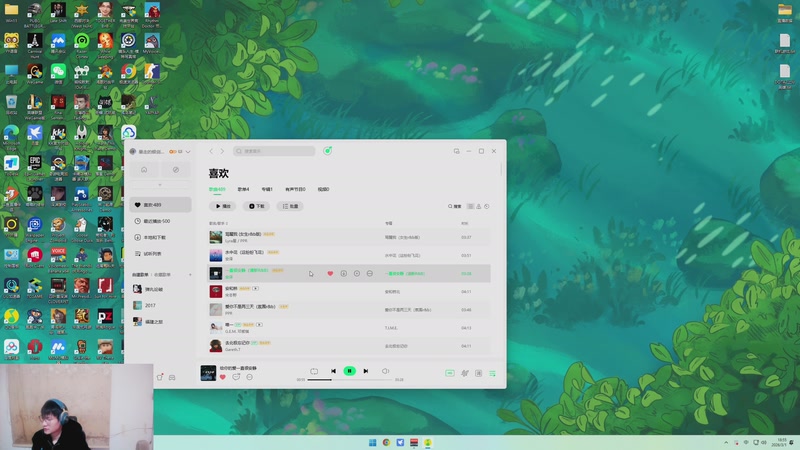The image size is (800, 450).
Task: Switch to the 视频0 tab
Action: click(x=323, y=189)
